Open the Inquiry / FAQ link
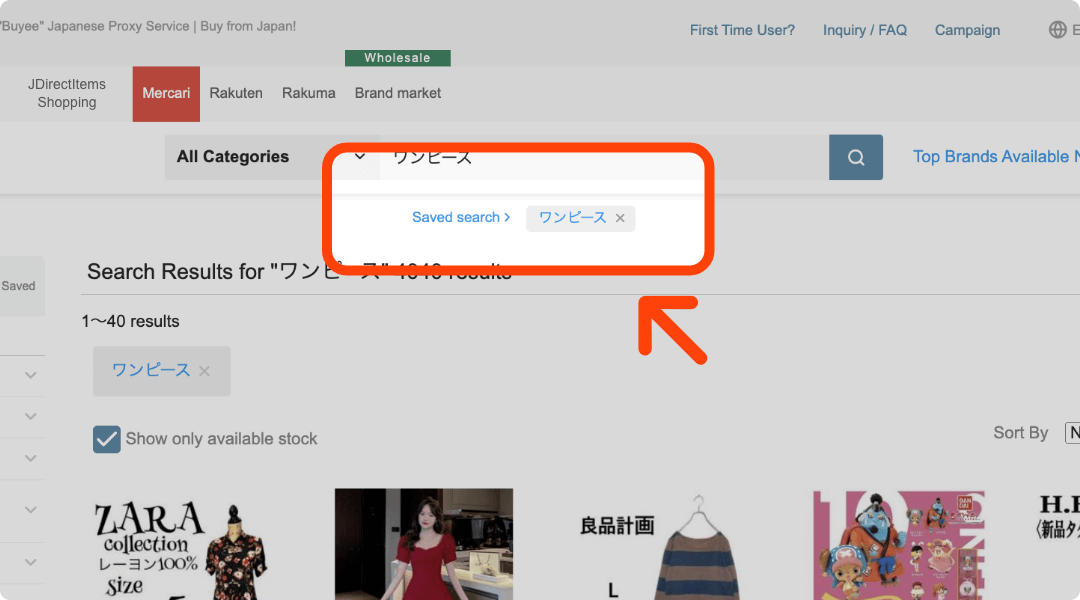Screen dimensions: 1080x600 [864, 30]
